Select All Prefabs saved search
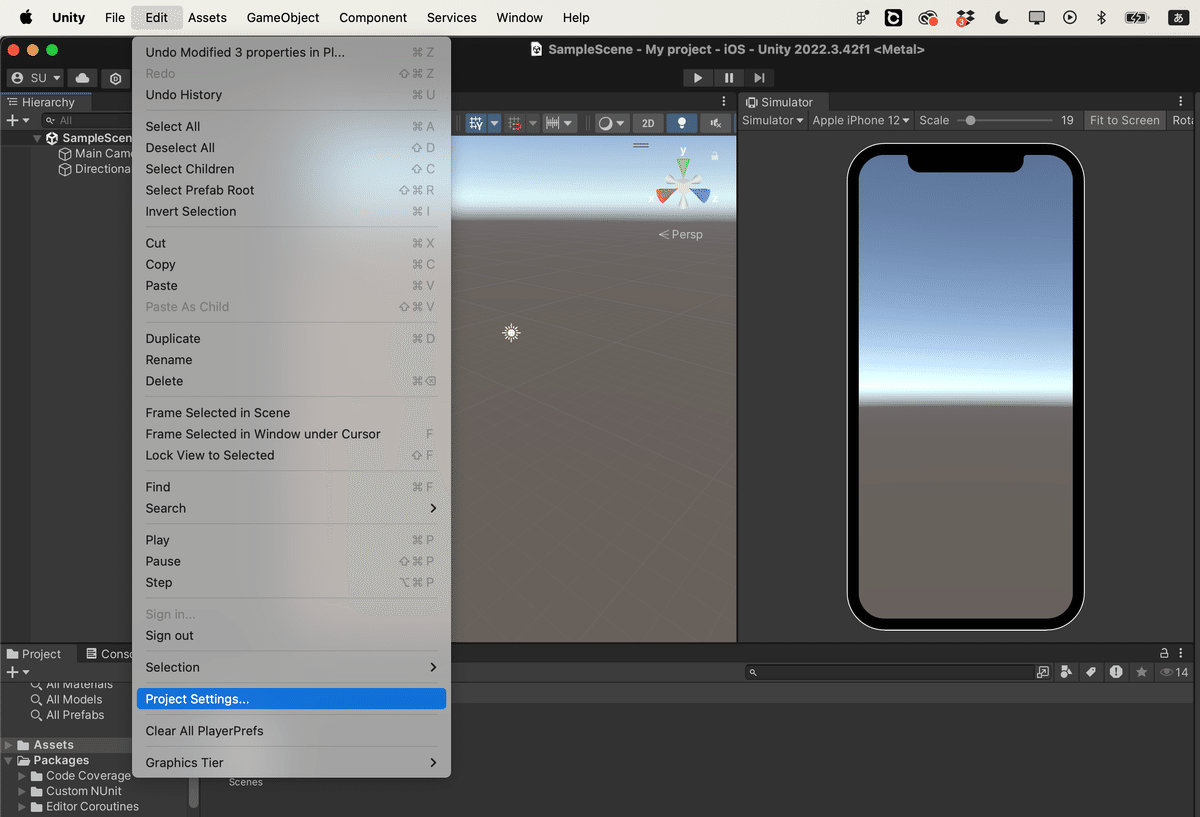 point(67,715)
